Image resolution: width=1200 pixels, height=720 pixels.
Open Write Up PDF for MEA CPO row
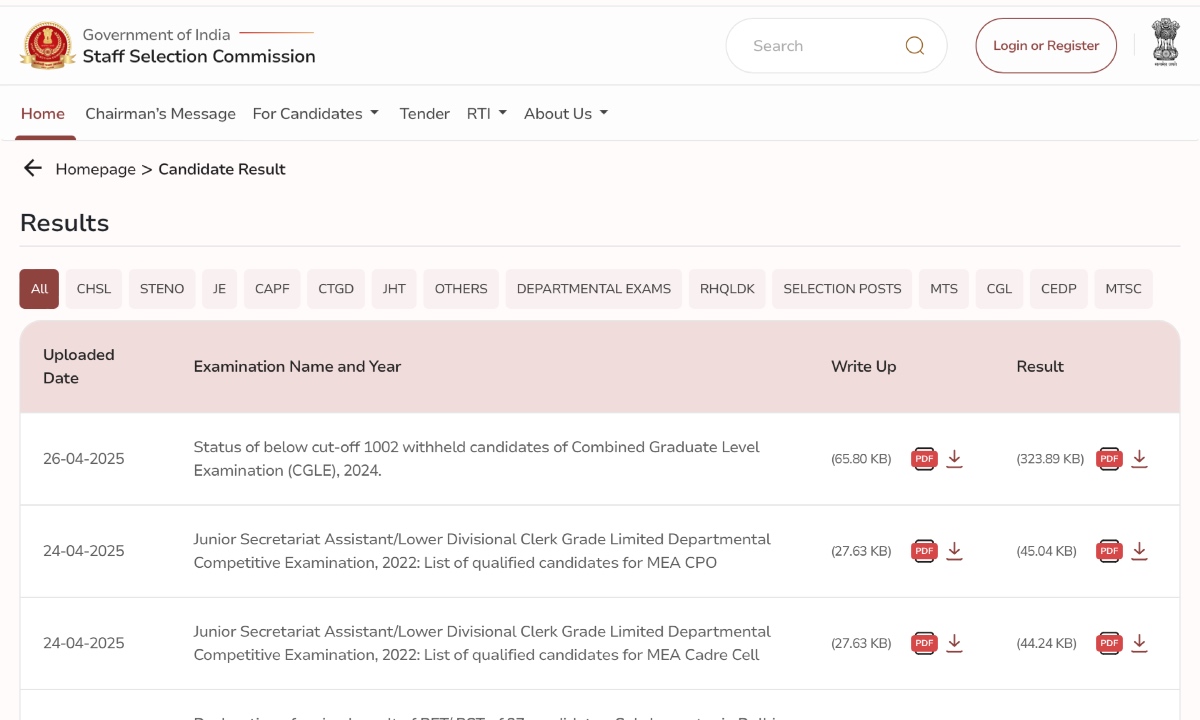pos(924,551)
